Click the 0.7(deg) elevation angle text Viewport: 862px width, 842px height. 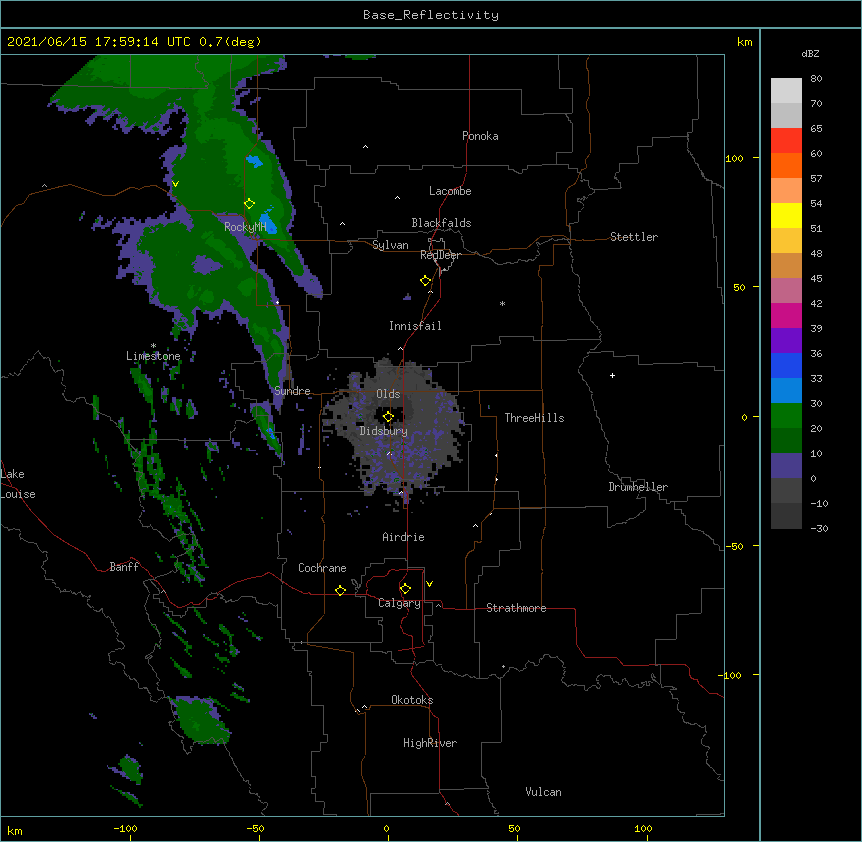pyautogui.click(x=230, y=42)
